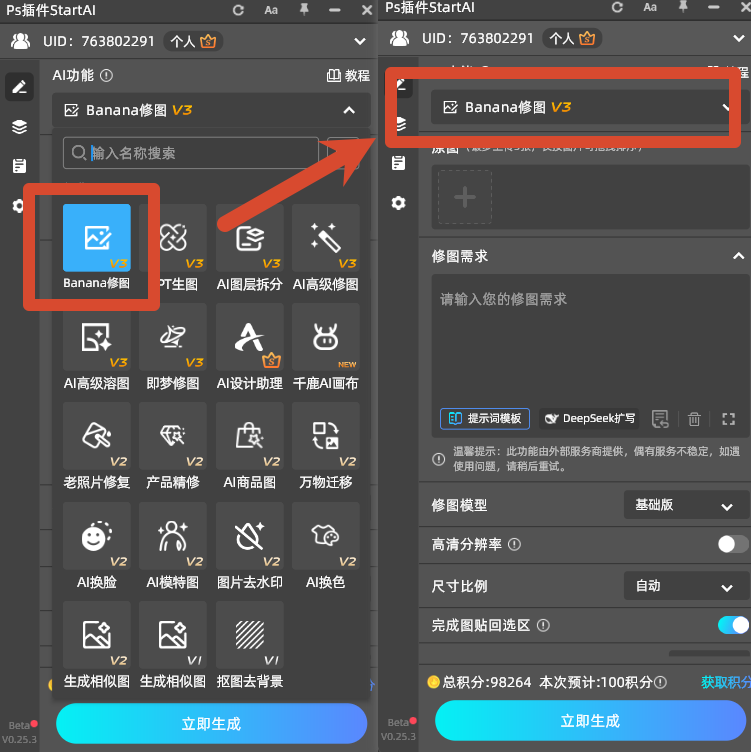
Task: Open 尺寸比例 自动 dropdown
Action: pyautogui.click(x=686, y=586)
